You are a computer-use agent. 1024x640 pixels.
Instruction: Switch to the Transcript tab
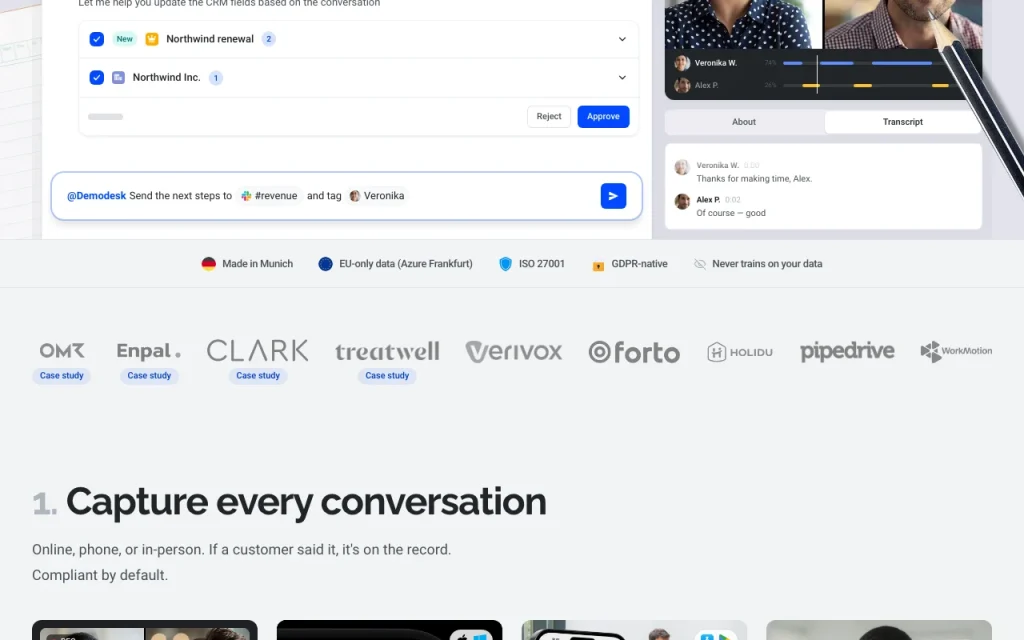point(903,122)
